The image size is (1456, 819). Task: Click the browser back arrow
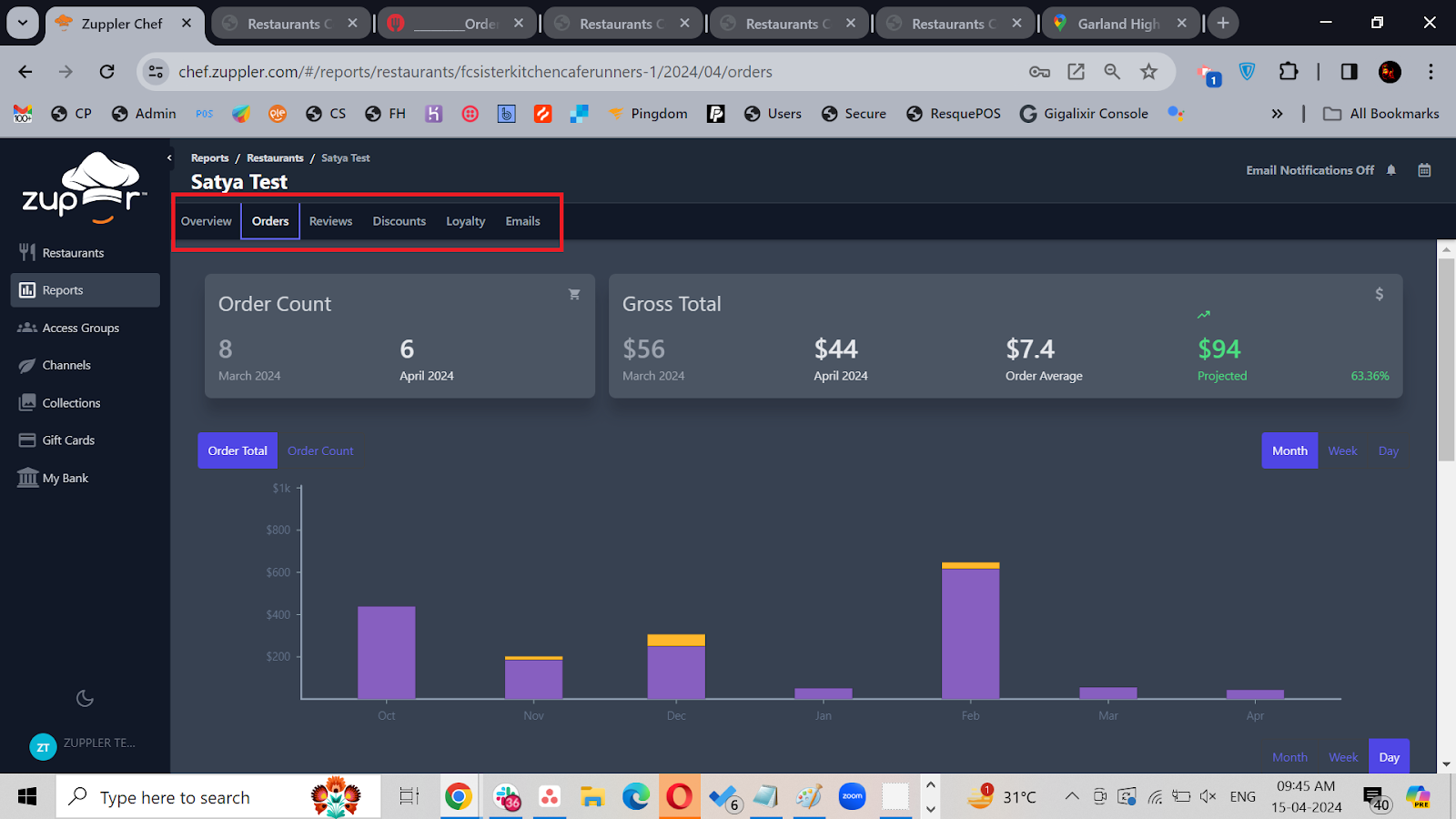(x=25, y=72)
